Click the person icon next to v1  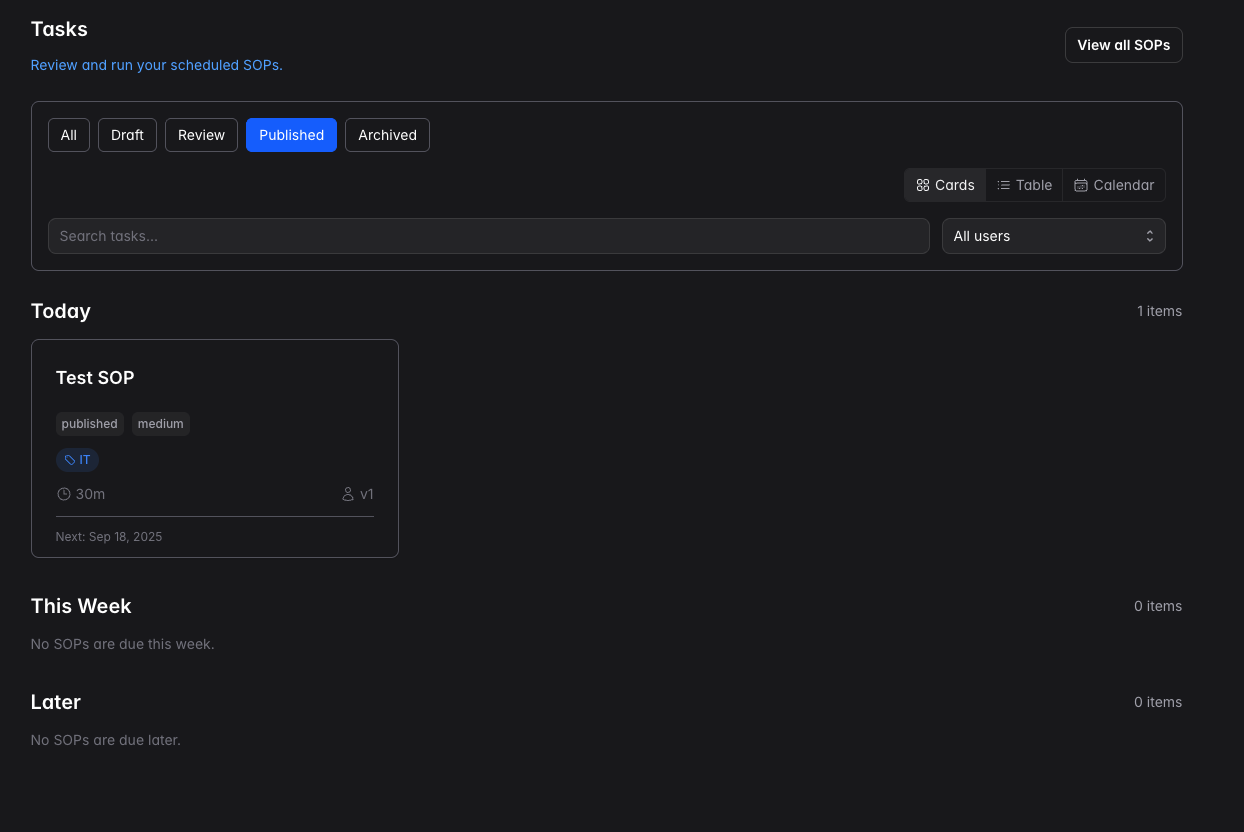pyautogui.click(x=348, y=494)
